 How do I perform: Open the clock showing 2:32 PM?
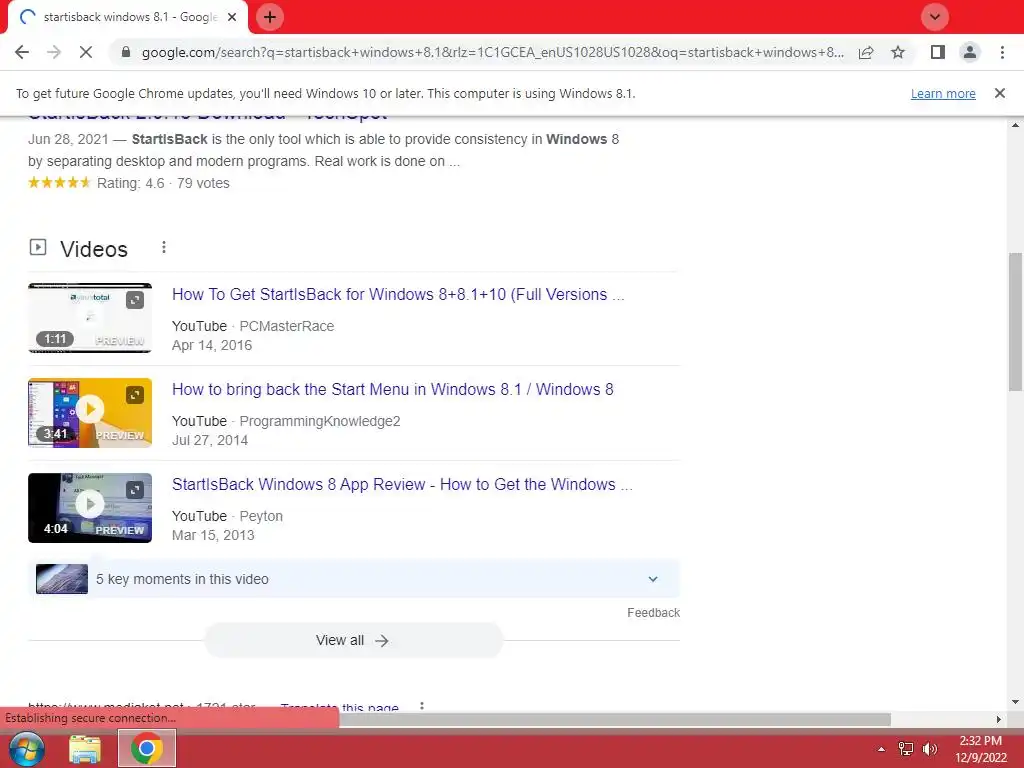click(981, 749)
